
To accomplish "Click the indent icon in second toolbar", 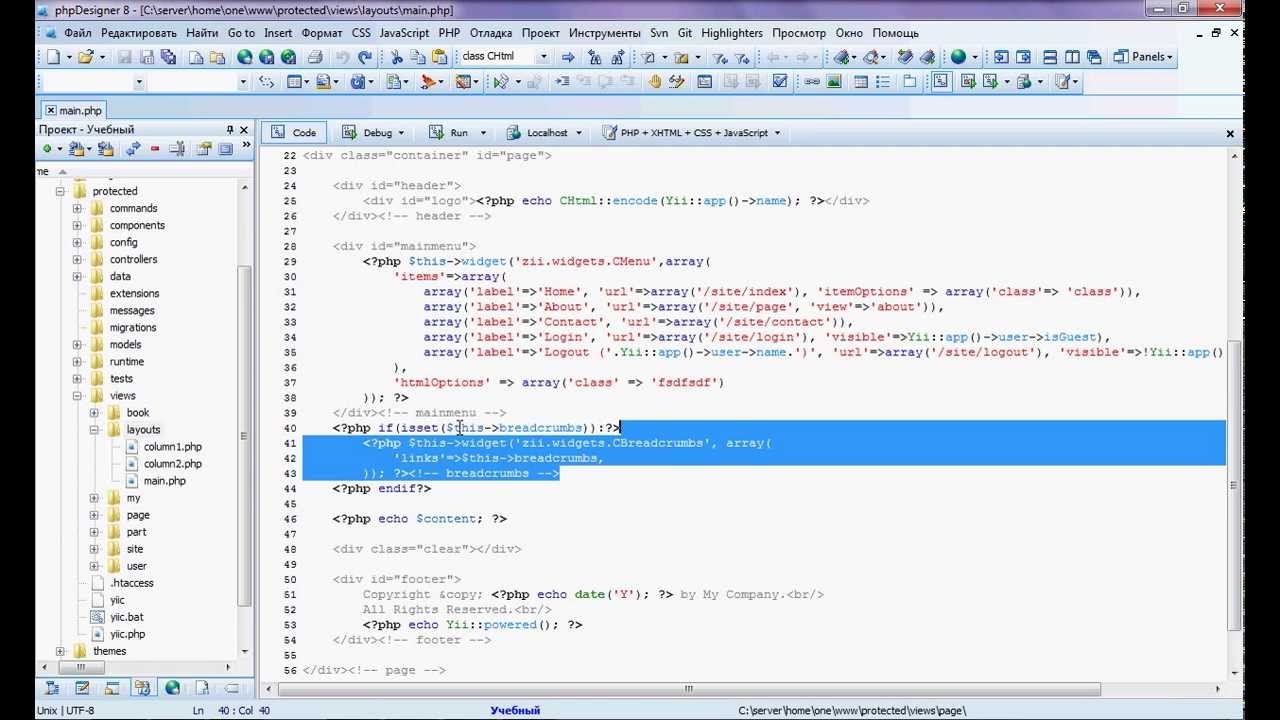I will (x=561, y=82).
